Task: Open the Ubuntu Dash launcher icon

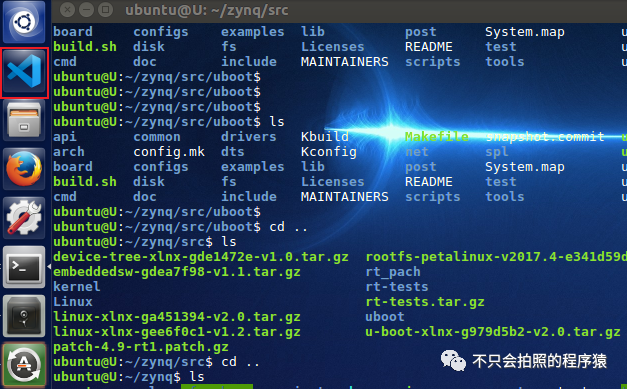Action: tap(24, 22)
